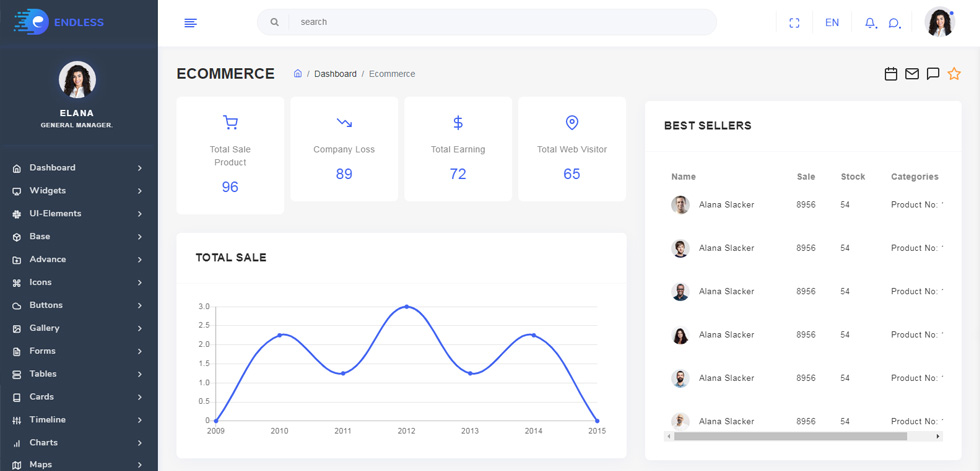Expand the Widgets menu chevron
Screen dimensions: 980x471
click(139, 191)
